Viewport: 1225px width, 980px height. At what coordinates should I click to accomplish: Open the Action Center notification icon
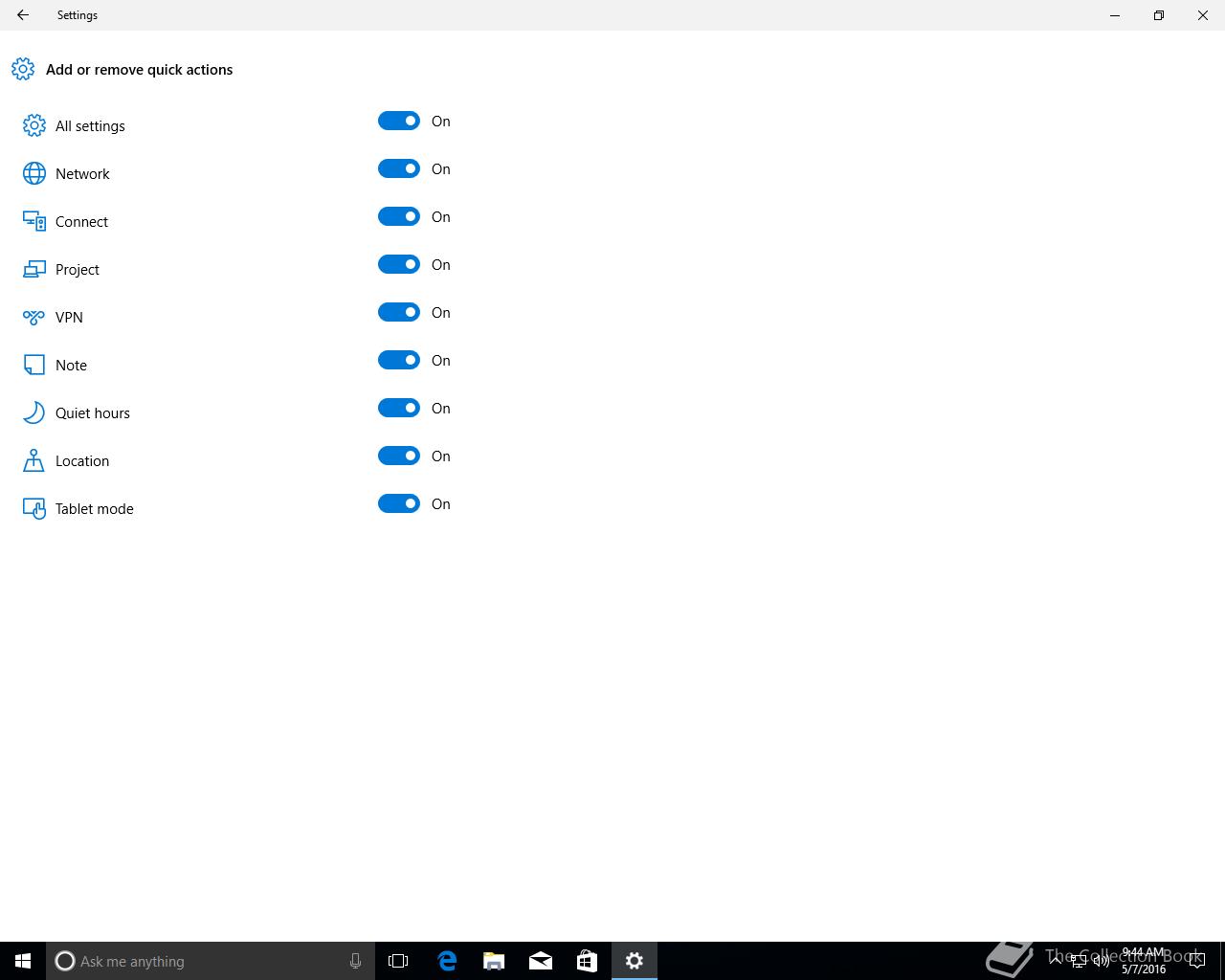[1197, 961]
